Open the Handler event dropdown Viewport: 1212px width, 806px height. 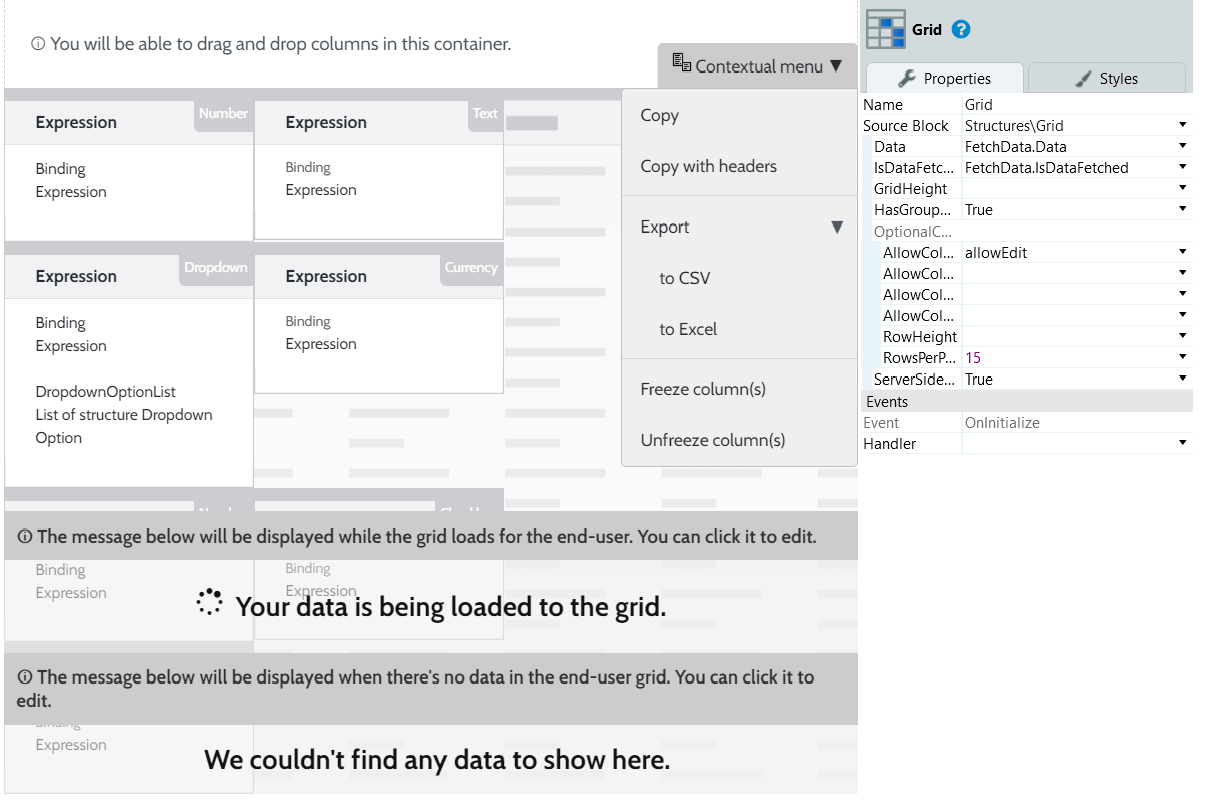click(x=1182, y=444)
